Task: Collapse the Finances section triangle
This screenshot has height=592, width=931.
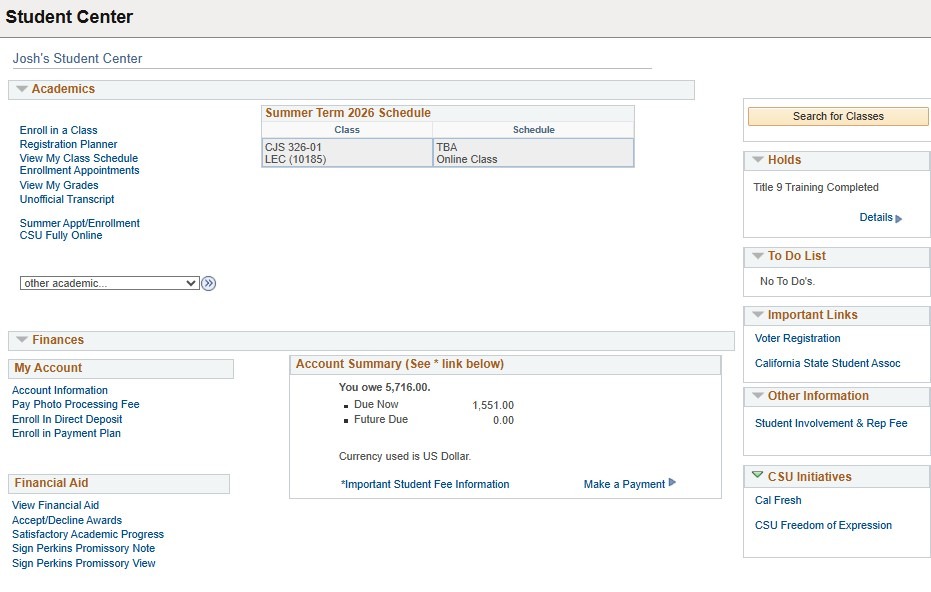Action: (x=21, y=340)
